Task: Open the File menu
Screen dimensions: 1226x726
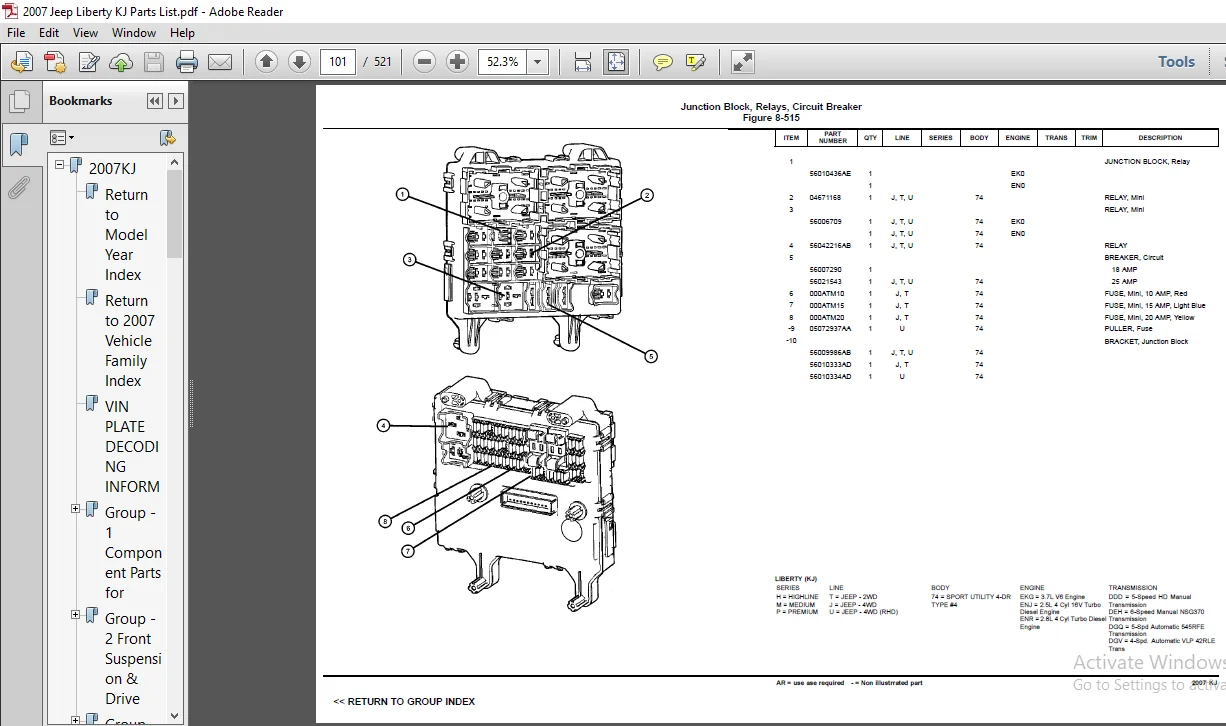Action: click(x=16, y=32)
